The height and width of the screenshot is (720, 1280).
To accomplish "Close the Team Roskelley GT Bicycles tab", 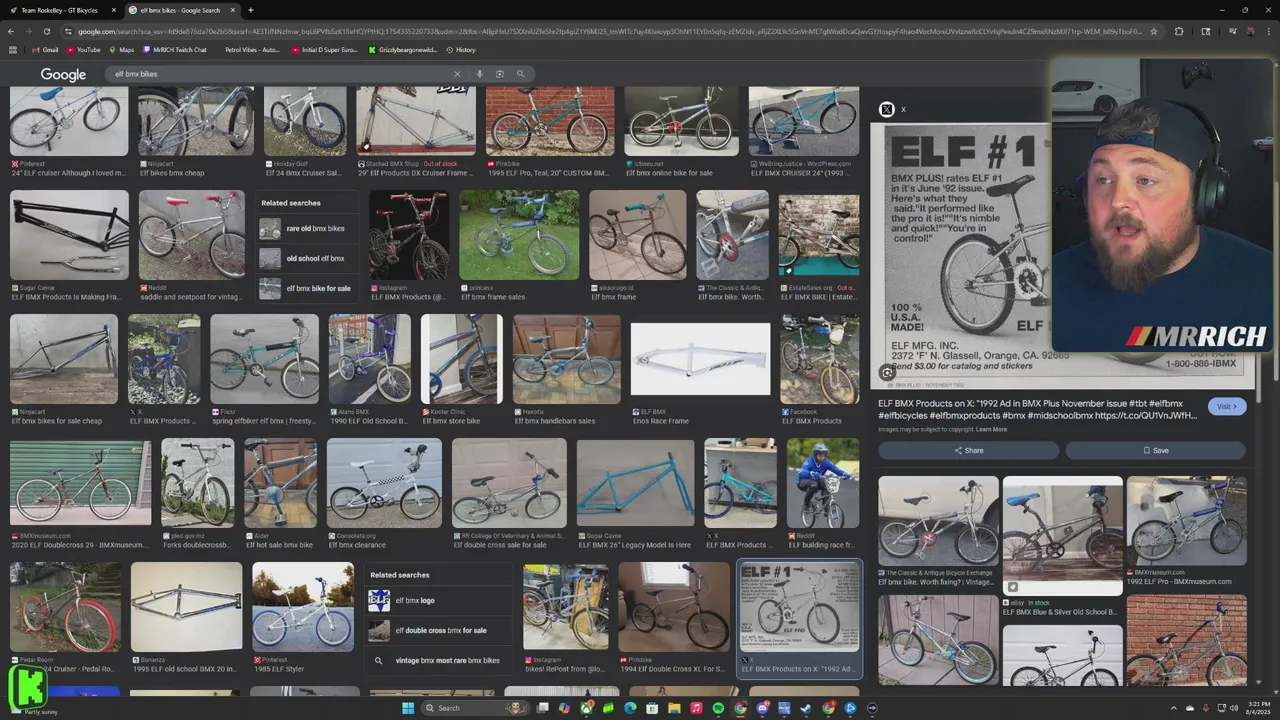I will 115,10.
